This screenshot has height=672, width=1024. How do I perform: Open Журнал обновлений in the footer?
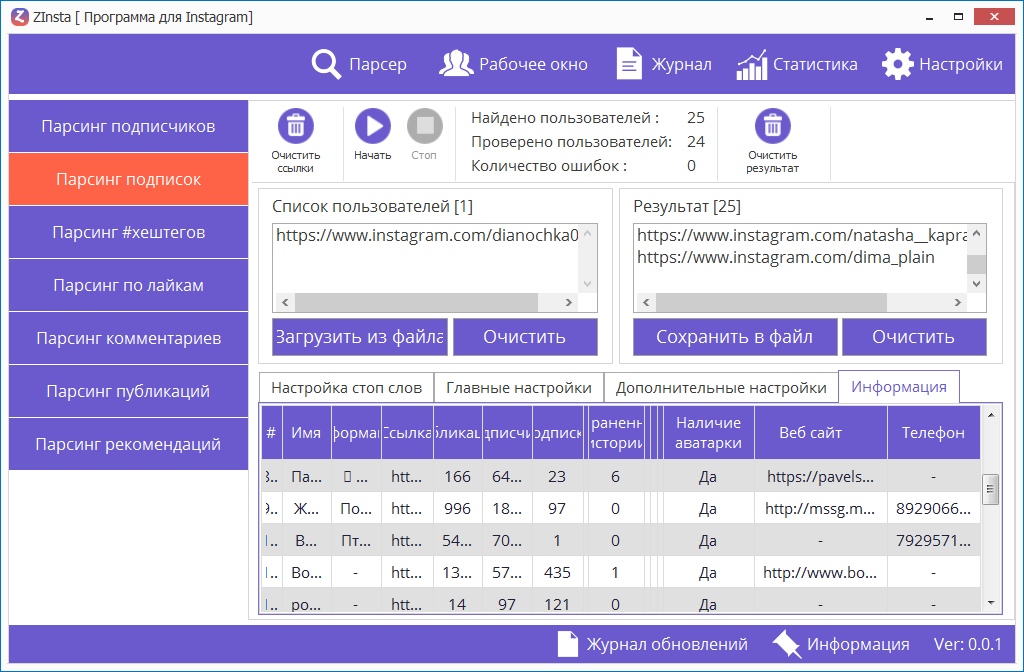pyautogui.click(x=568, y=644)
